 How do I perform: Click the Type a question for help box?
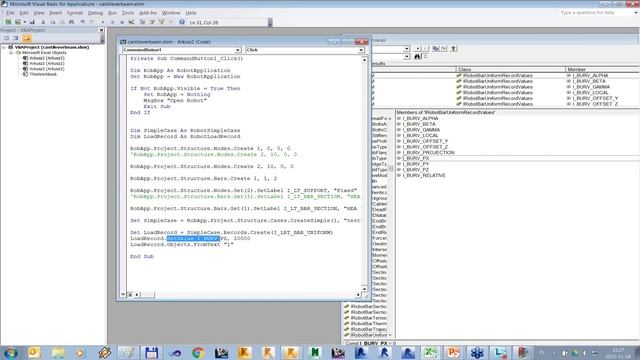pyautogui.click(x=595, y=13)
